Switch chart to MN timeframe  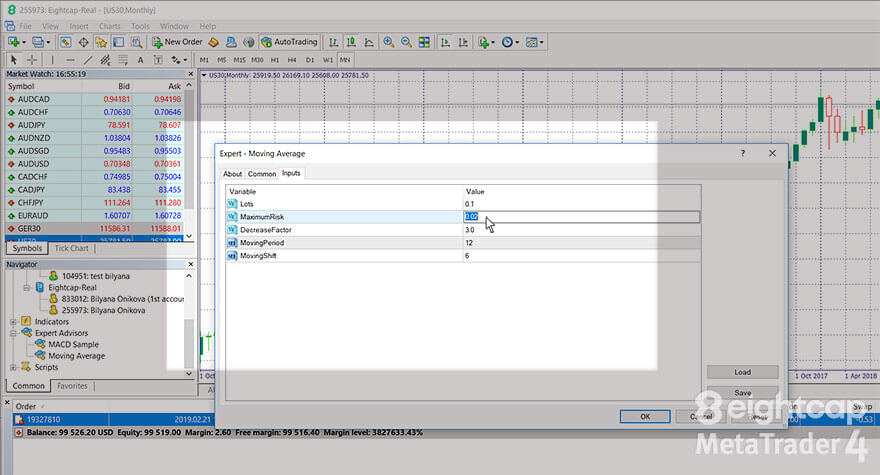[x=345, y=60]
